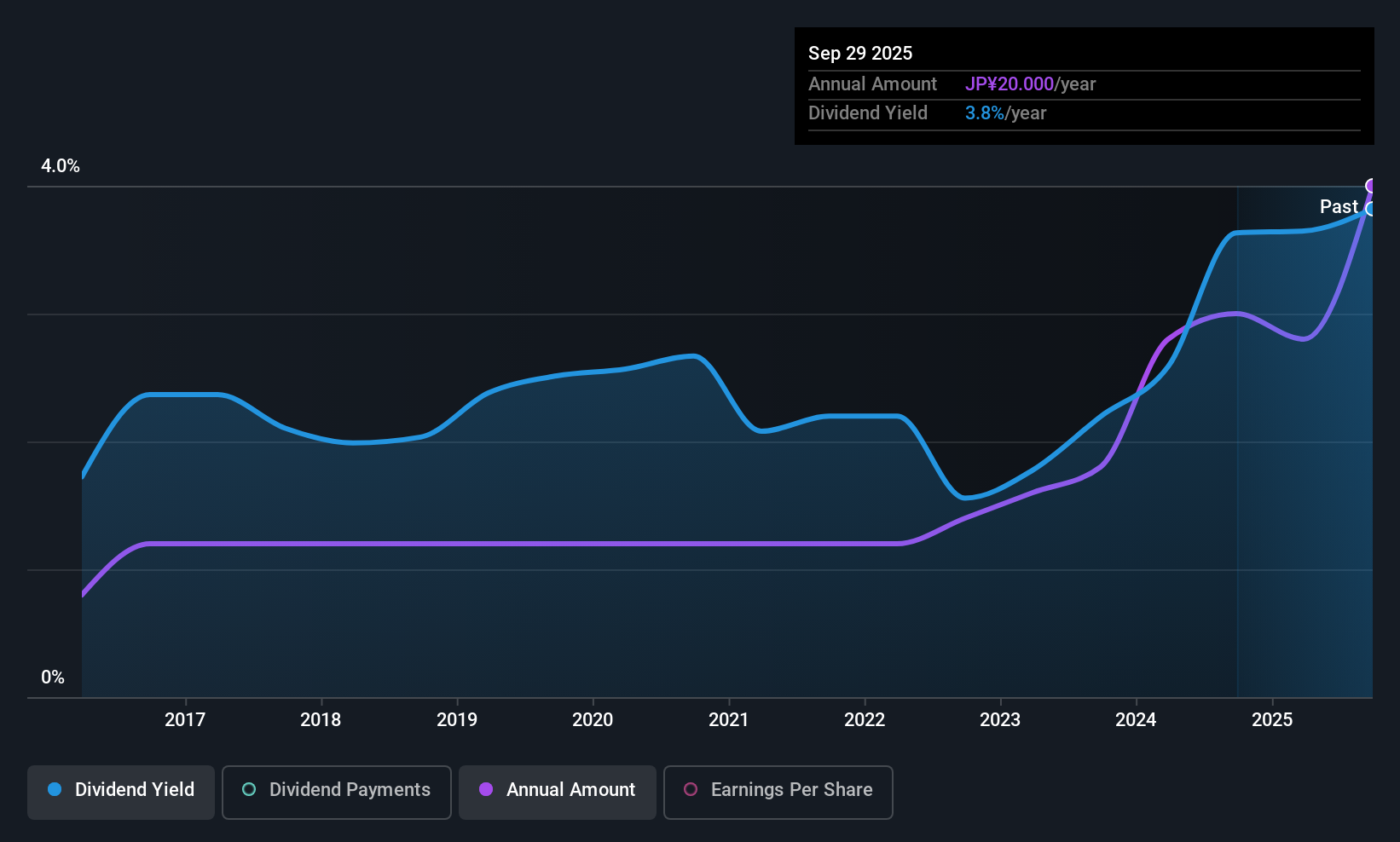Select the 2025 x-axis label
Screen dimensions: 1400x842
1272,720
